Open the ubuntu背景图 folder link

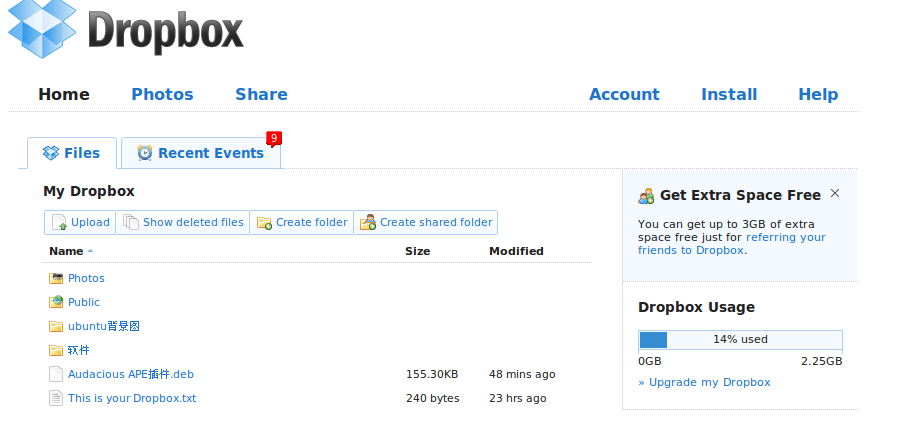coord(104,326)
